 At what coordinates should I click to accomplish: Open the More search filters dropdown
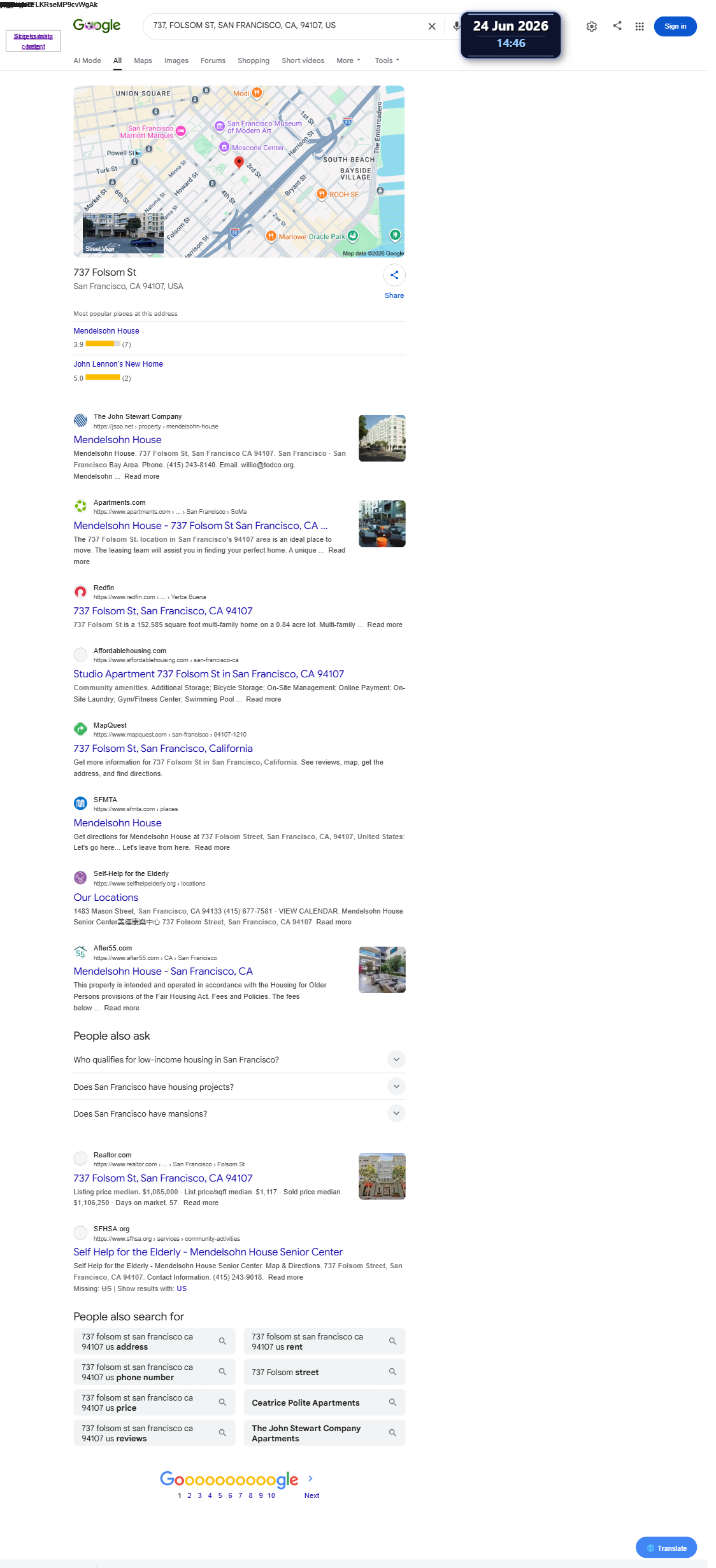pyautogui.click(x=348, y=60)
